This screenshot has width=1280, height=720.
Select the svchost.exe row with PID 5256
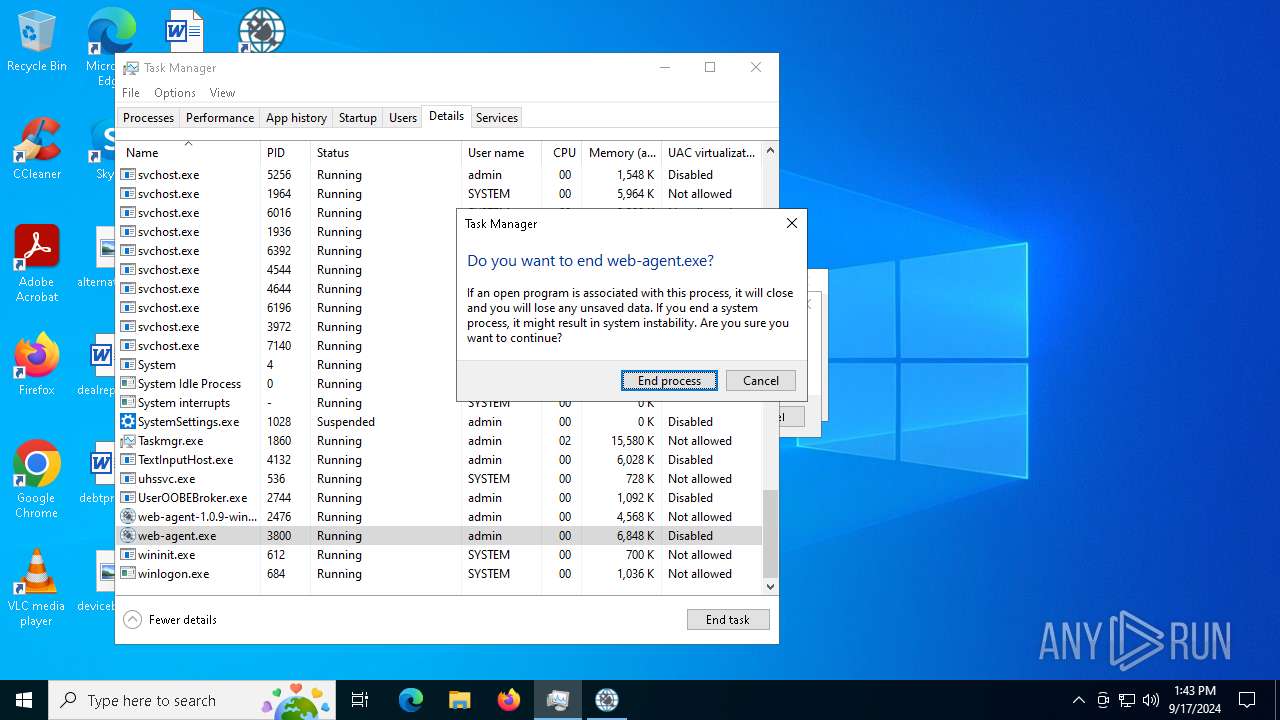coord(439,175)
